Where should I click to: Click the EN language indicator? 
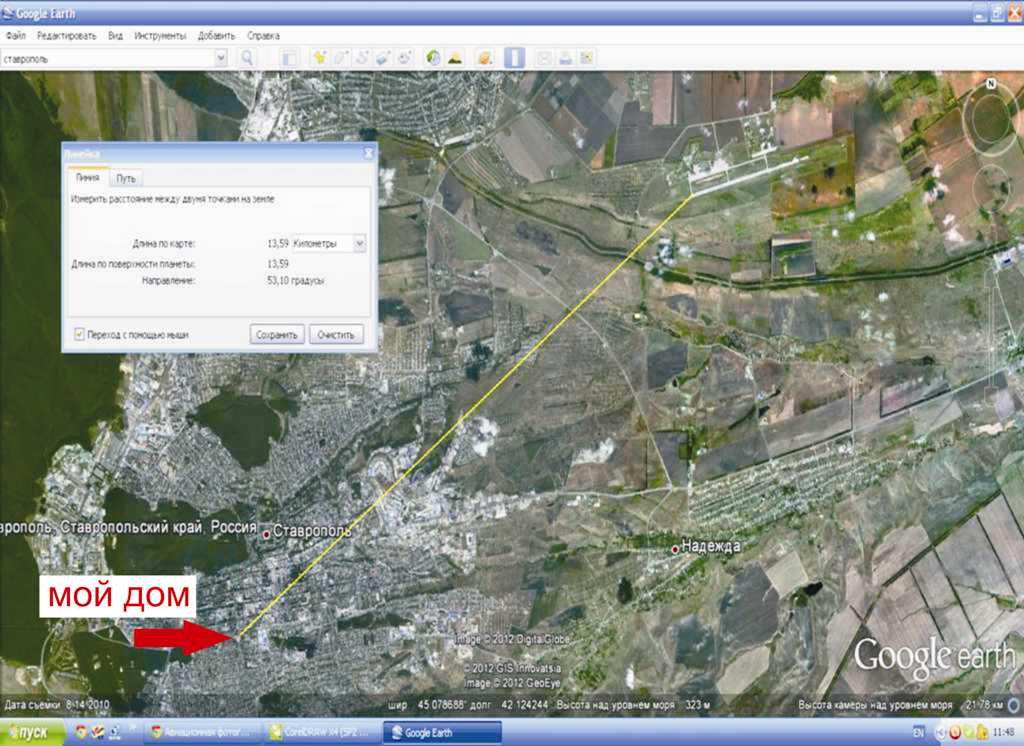coord(919,733)
